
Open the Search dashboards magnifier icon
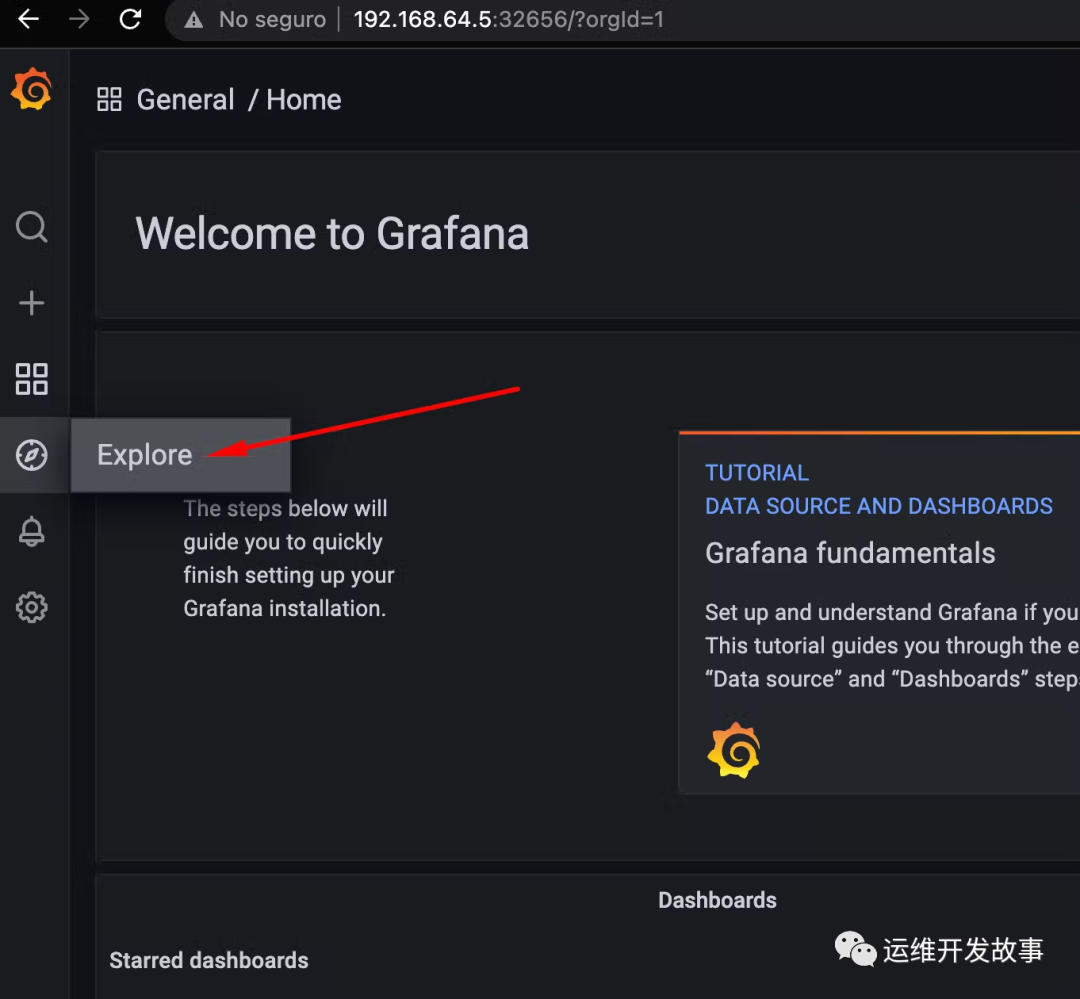point(32,227)
